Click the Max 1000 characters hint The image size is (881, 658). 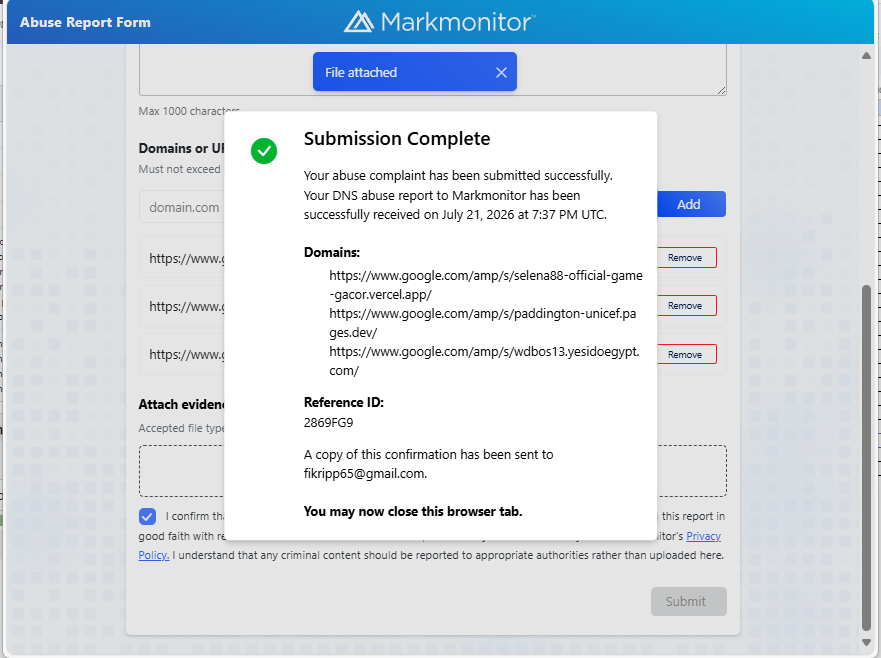pyautogui.click(x=189, y=111)
